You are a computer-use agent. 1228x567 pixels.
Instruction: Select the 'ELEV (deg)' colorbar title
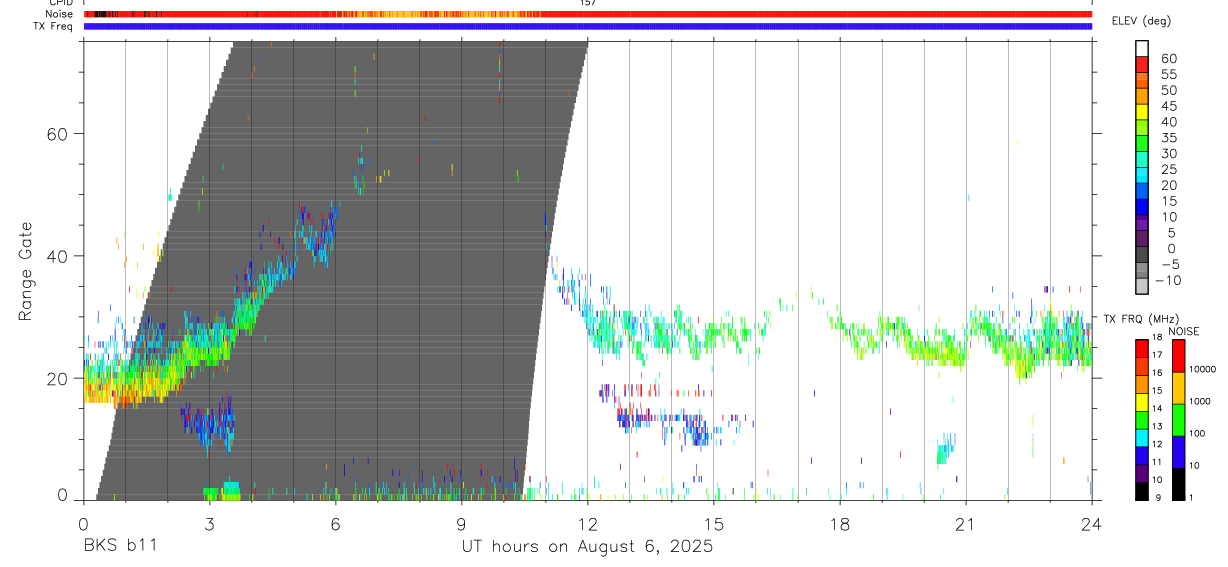[1142, 21]
